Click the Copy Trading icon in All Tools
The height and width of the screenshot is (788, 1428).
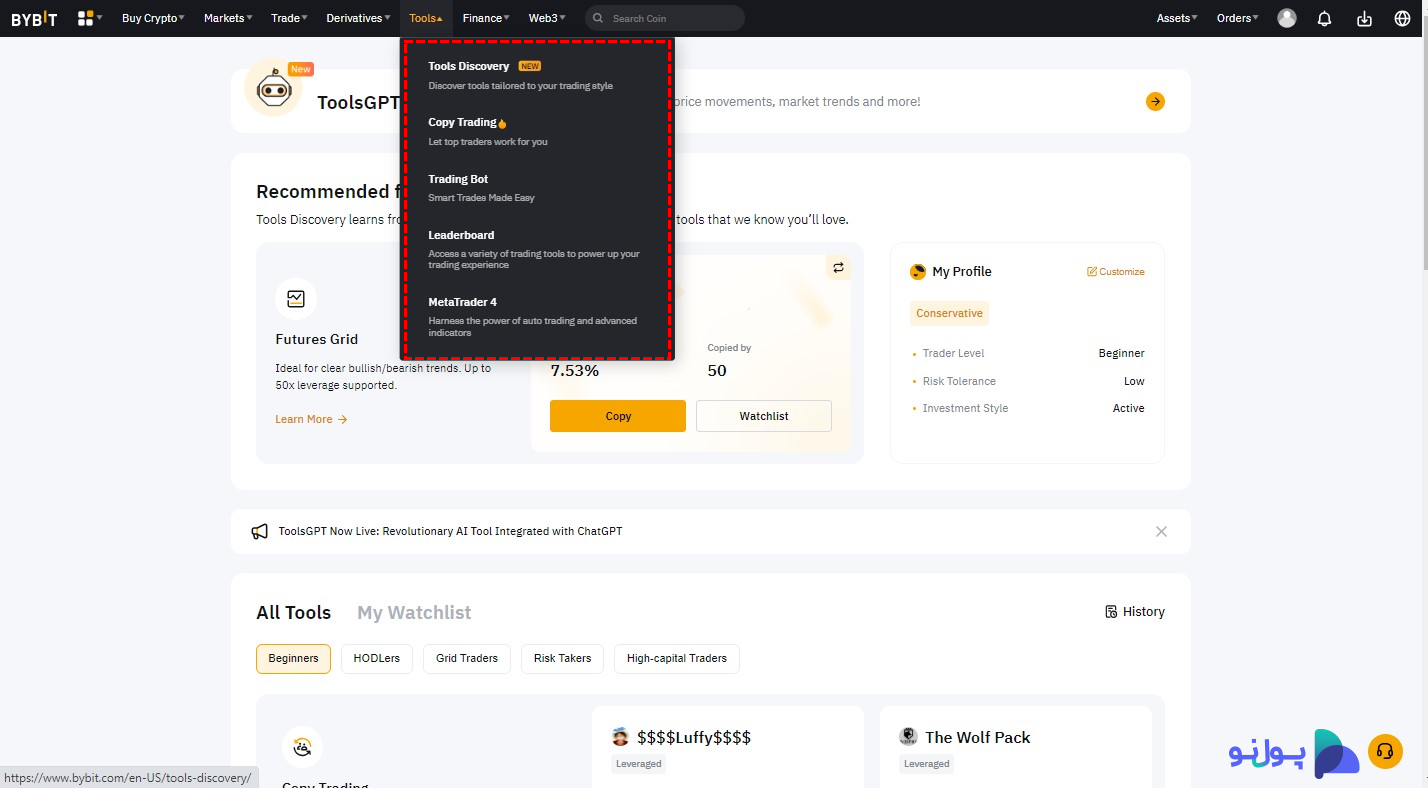coord(302,746)
